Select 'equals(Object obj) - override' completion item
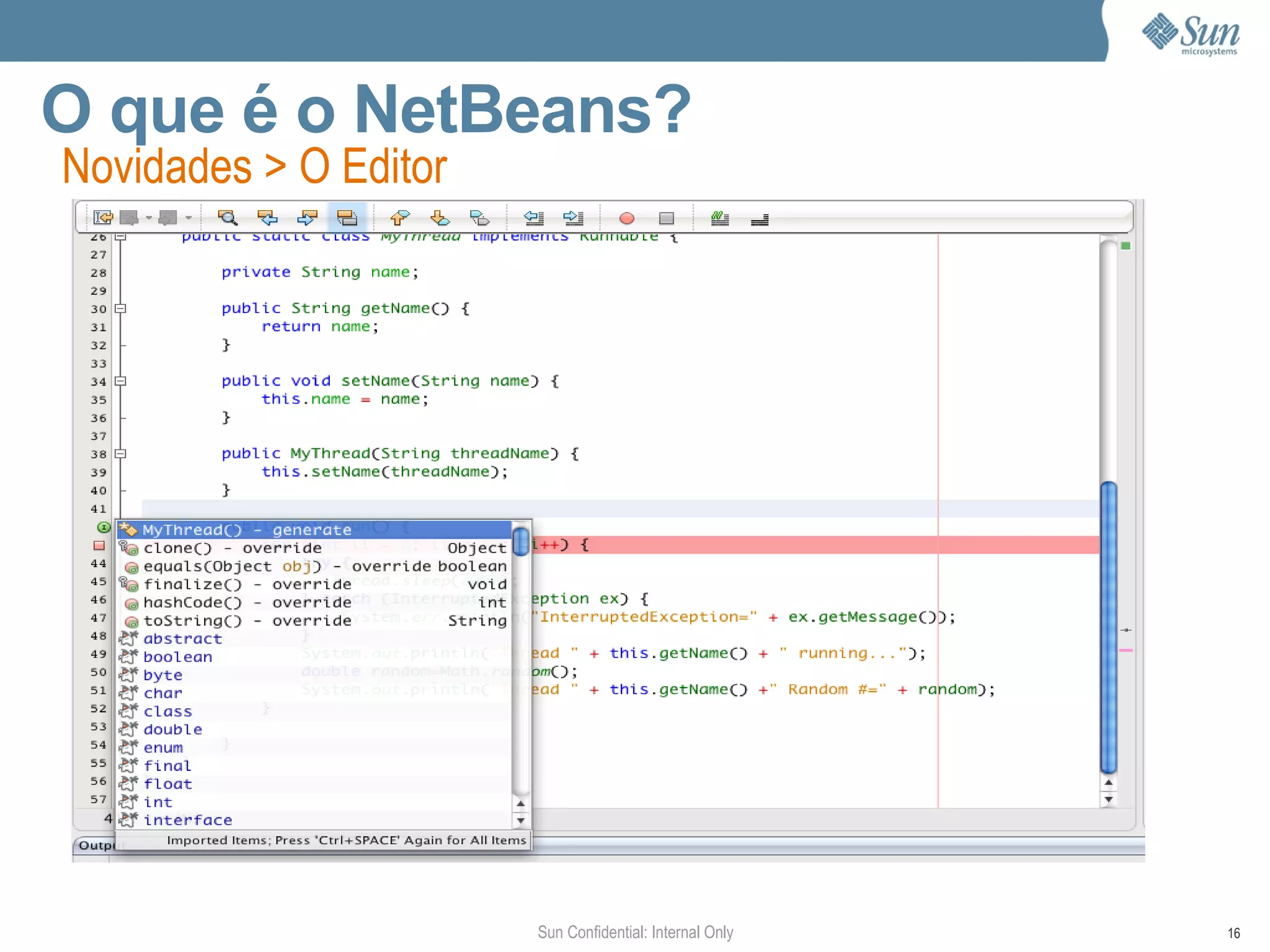This screenshot has height=952, width=1270. tap(314, 566)
